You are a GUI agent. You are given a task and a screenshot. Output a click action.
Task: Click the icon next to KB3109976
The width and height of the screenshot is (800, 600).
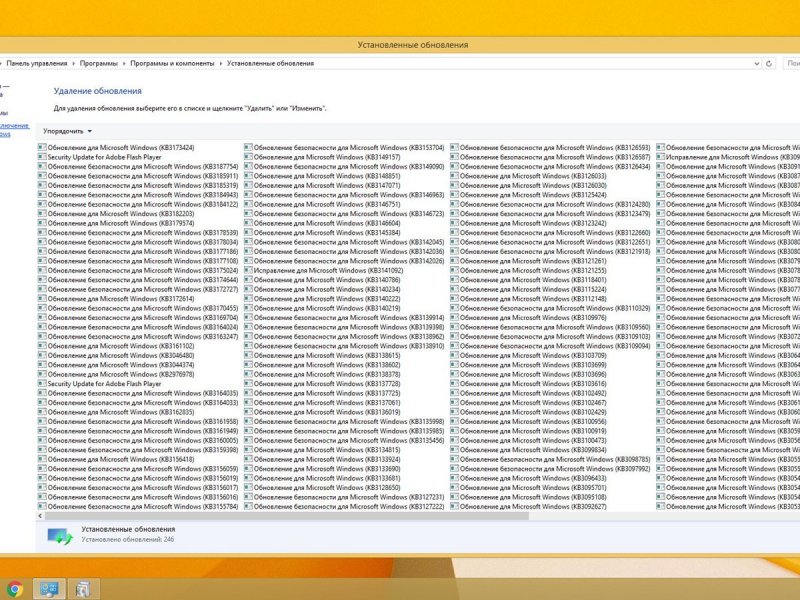pos(455,317)
